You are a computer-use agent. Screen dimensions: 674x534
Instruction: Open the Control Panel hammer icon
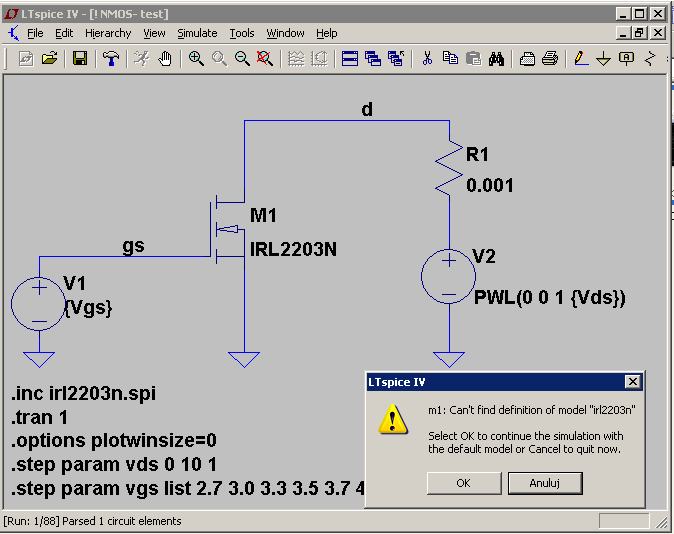click(x=111, y=58)
